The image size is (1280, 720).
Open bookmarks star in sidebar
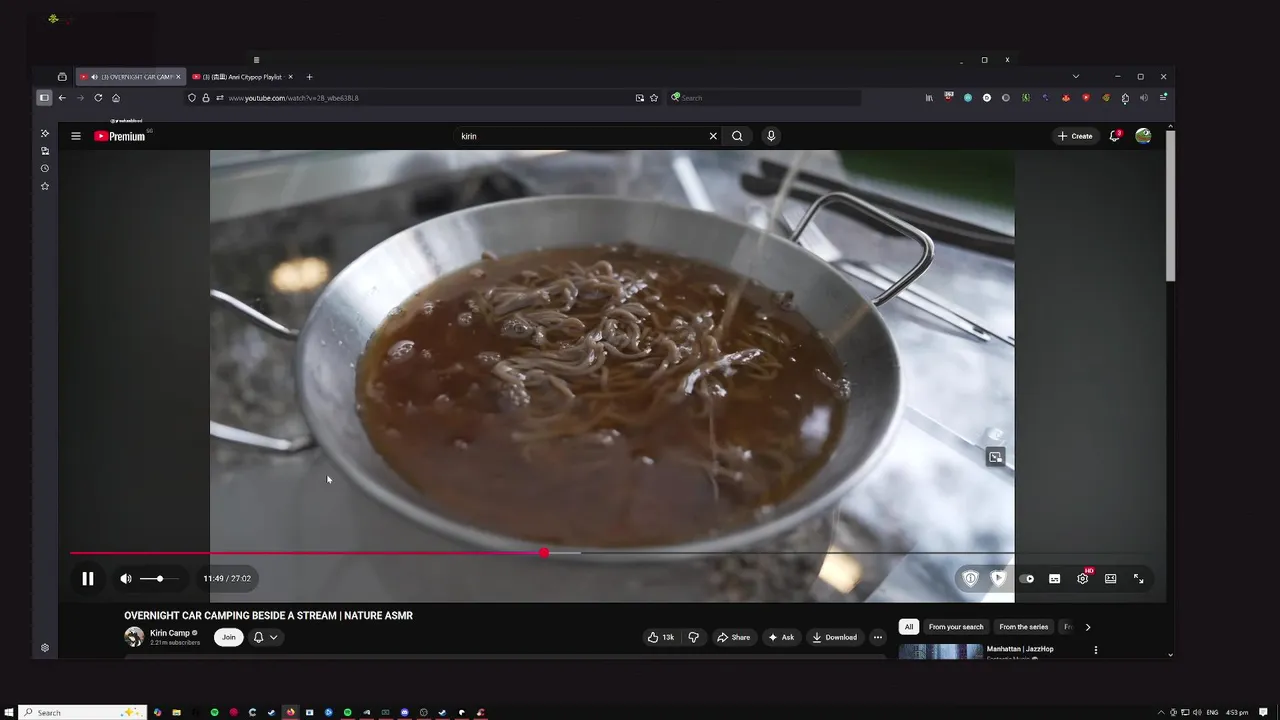pos(45,186)
